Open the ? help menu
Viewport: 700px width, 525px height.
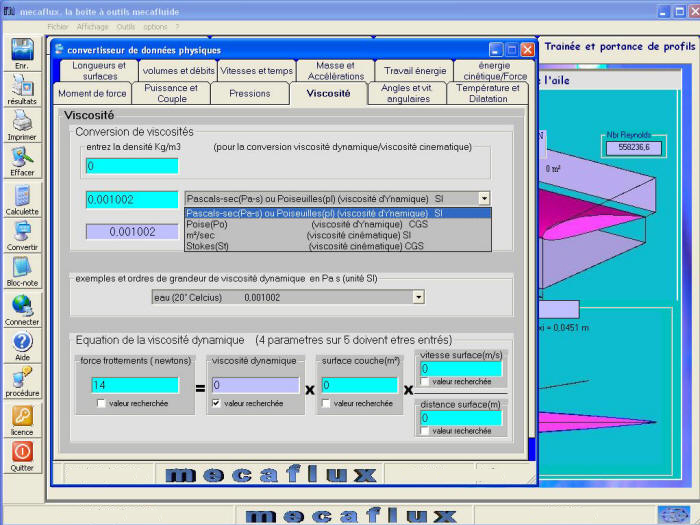177,27
